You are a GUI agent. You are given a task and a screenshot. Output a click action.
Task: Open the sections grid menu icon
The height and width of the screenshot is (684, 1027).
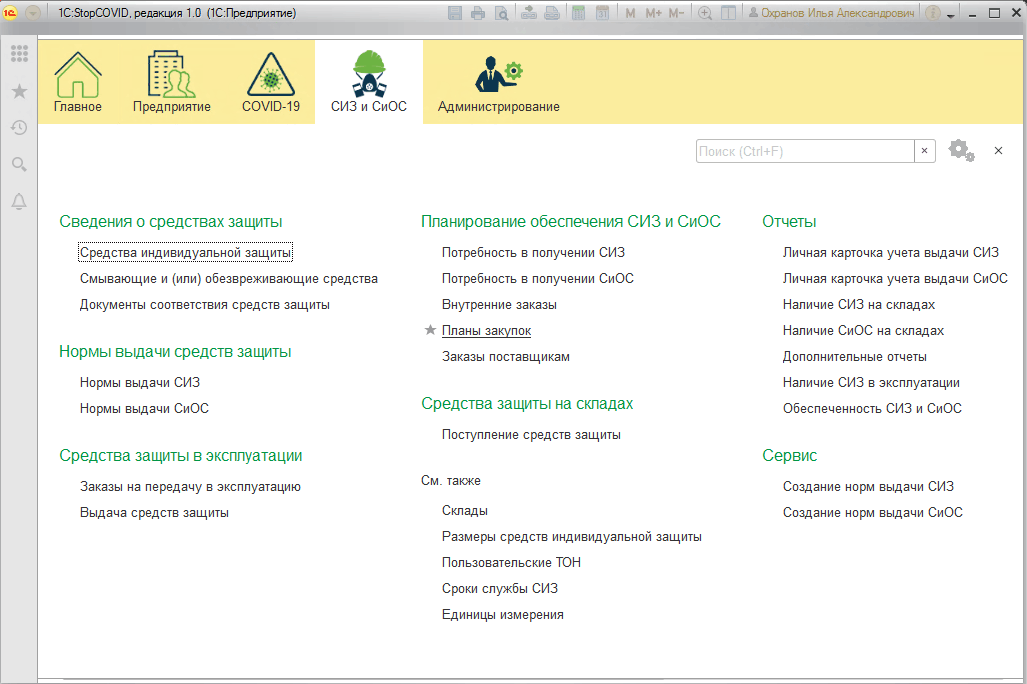(19, 54)
